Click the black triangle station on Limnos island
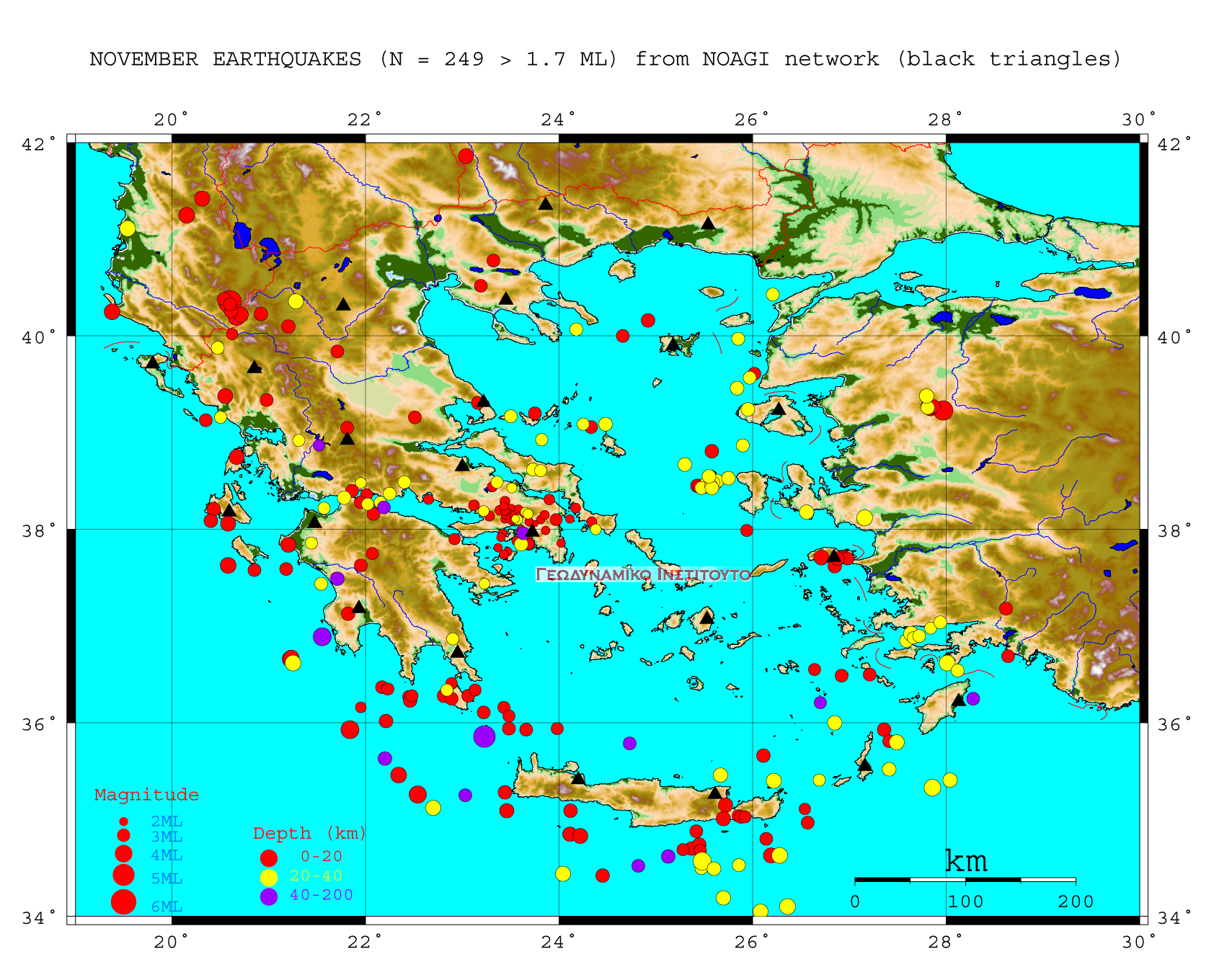The height and width of the screenshot is (980, 1214). click(673, 344)
